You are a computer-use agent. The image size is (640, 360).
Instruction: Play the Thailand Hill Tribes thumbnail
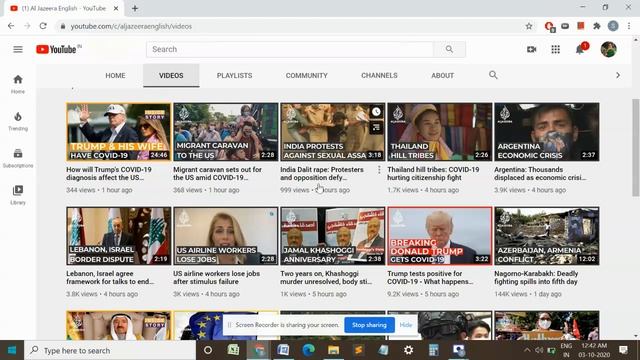click(440, 132)
